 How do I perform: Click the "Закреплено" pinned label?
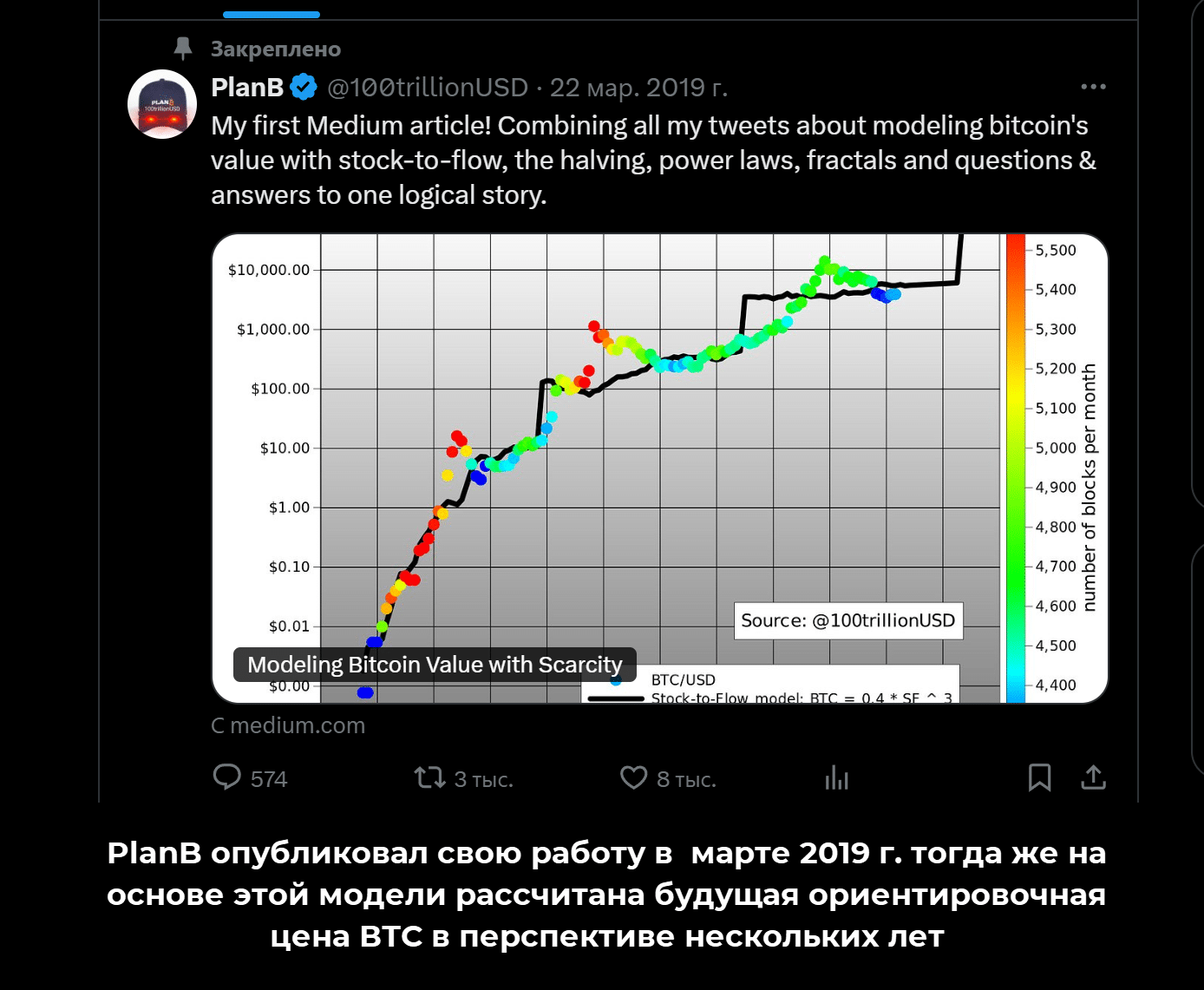[276, 49]
